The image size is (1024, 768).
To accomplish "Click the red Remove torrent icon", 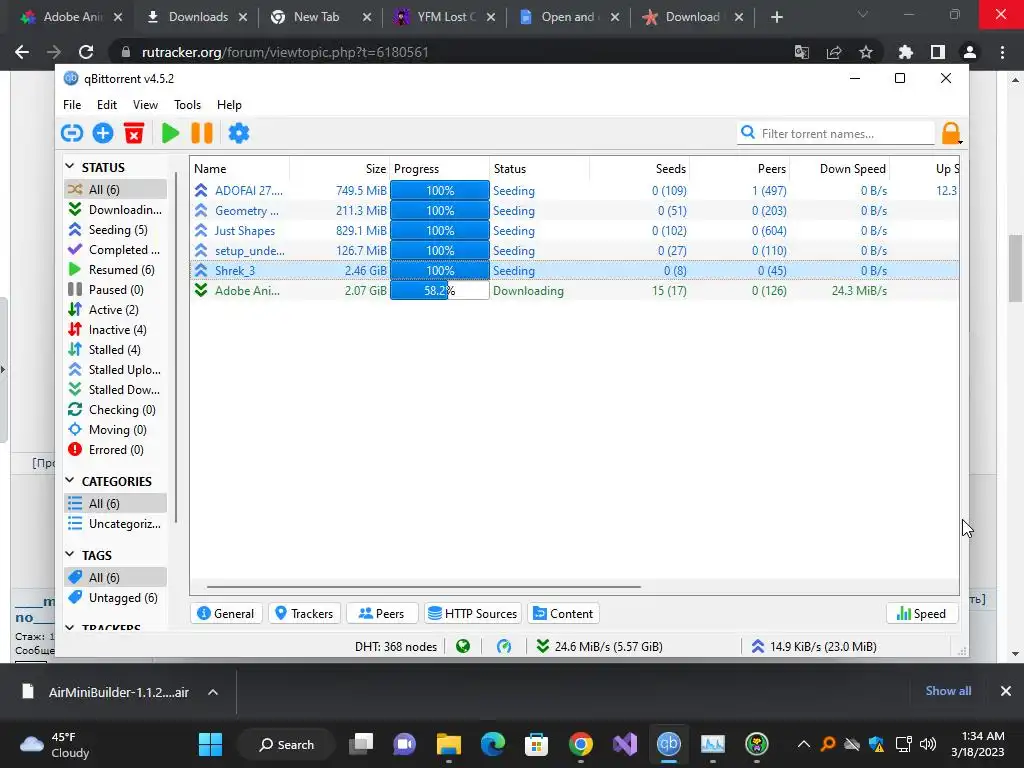I will 134,133.
